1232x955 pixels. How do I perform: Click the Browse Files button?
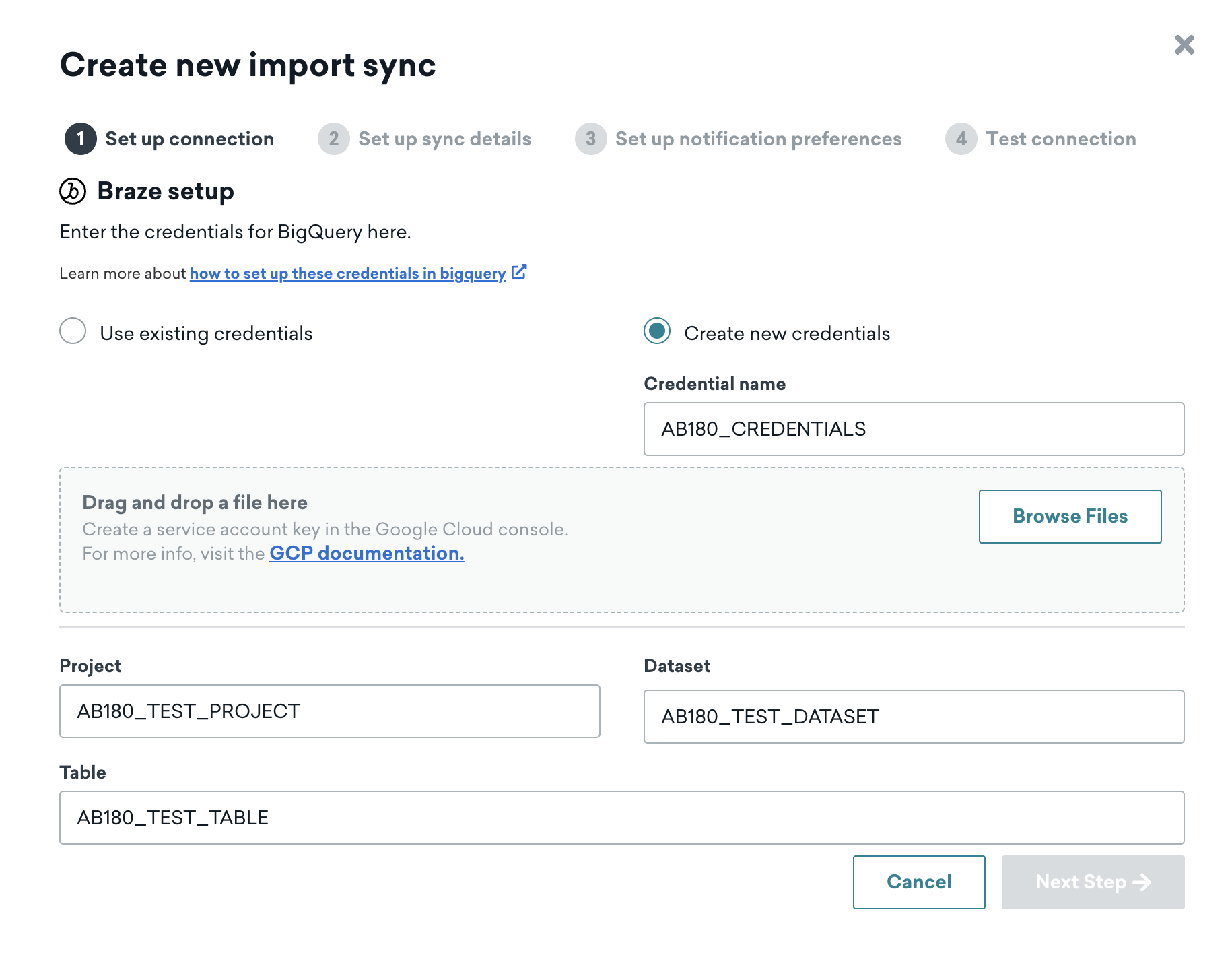click(x=1070, y=517)
